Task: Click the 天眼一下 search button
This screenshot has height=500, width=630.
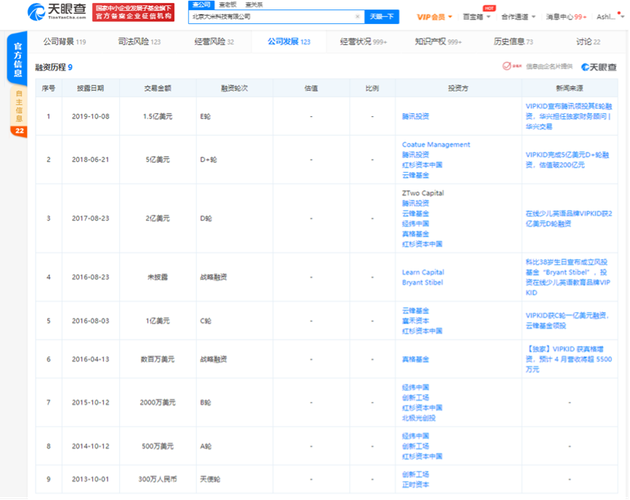Action: (381, 17)
